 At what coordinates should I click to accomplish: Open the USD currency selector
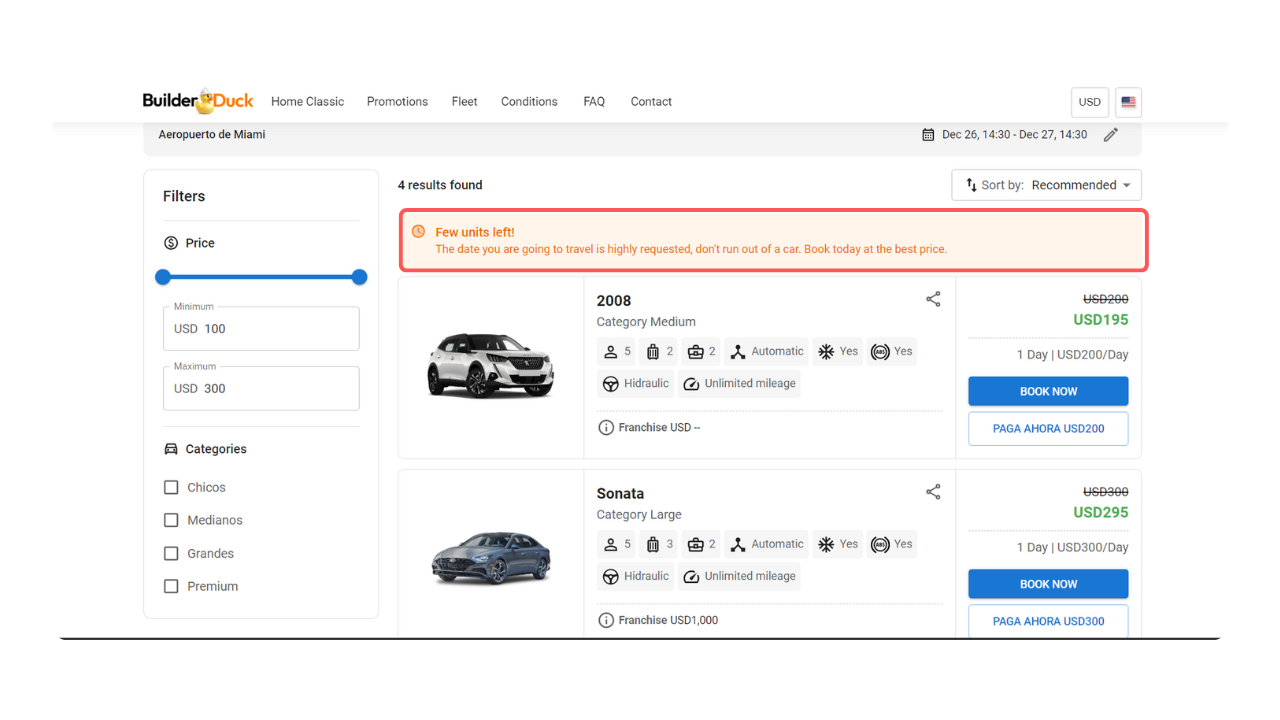1089,102
